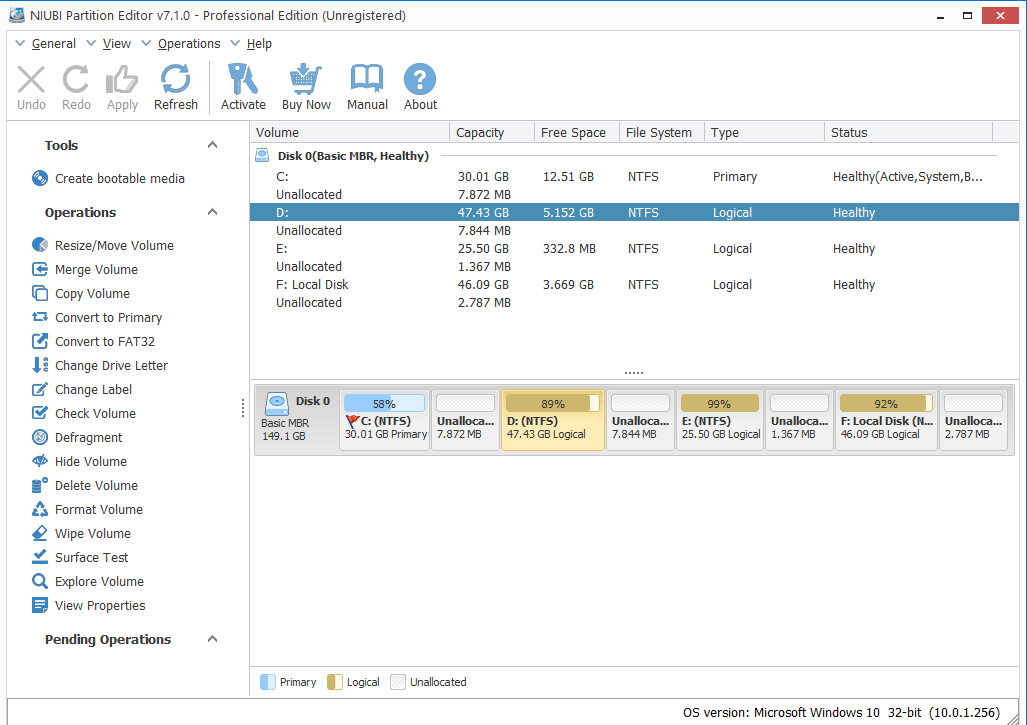Click the Surface Test icon
This screenshot has height=725, width=1027.
click(40, 557)
